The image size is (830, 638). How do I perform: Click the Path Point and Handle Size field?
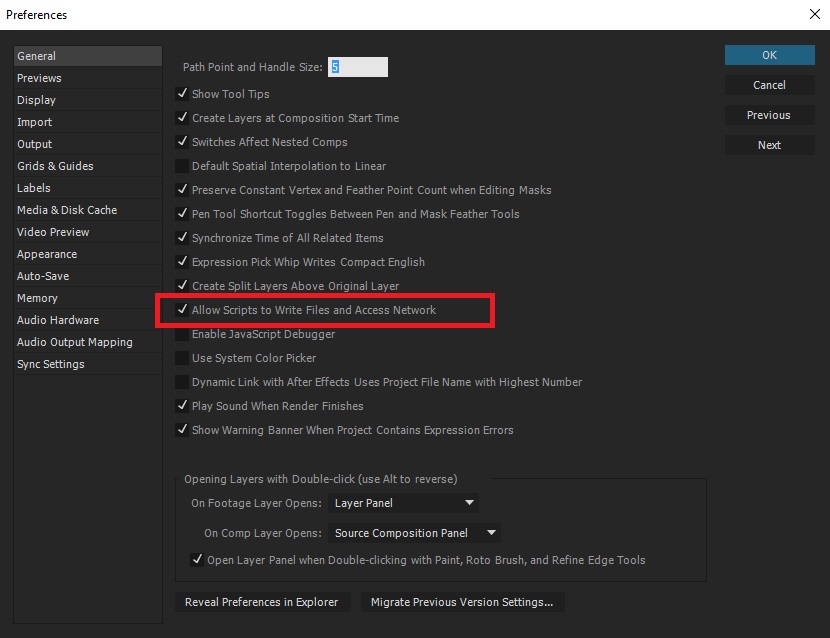point(358,67)
